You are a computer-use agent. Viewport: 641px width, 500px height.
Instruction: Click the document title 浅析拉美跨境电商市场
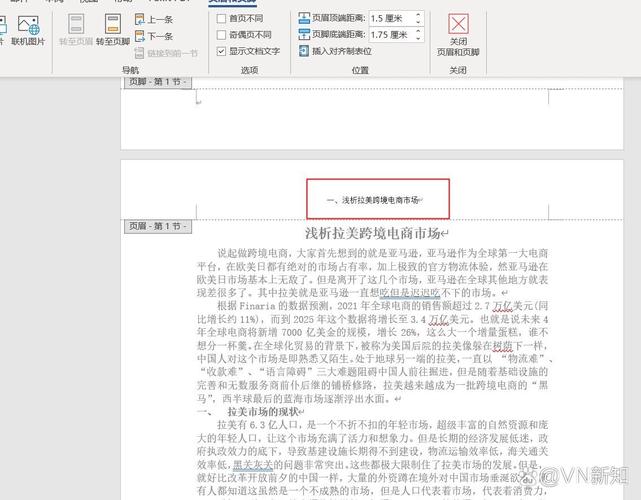[x=372, y=233]
